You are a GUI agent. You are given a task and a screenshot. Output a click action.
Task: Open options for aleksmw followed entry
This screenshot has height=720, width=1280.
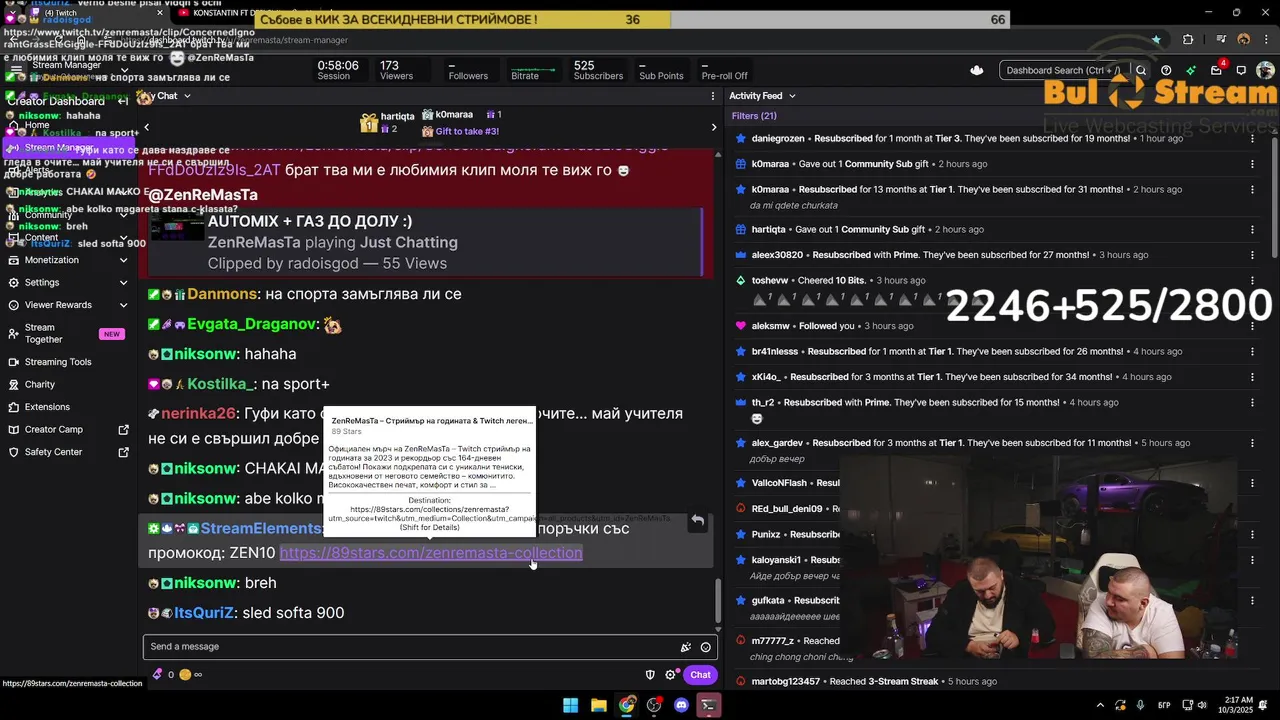tap(1252, 326)
